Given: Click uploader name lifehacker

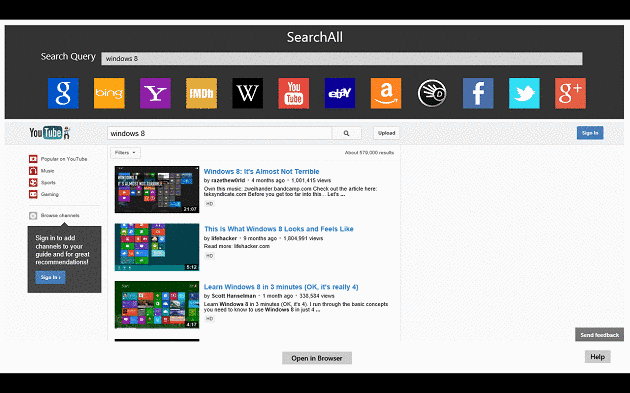Looking at the screenshot, I should click(x=224, y=238).
